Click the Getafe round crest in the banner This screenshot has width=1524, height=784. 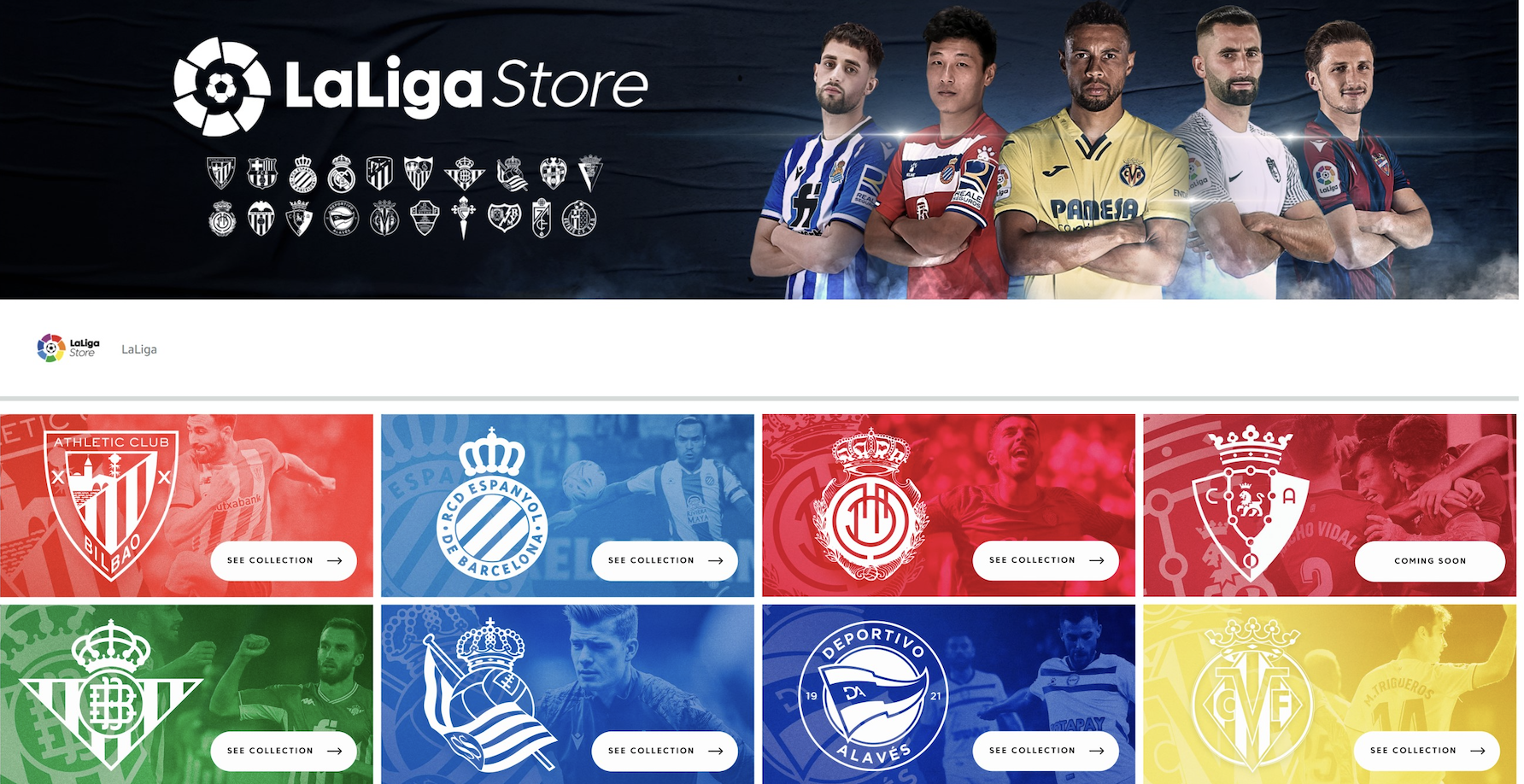(579, 219)
